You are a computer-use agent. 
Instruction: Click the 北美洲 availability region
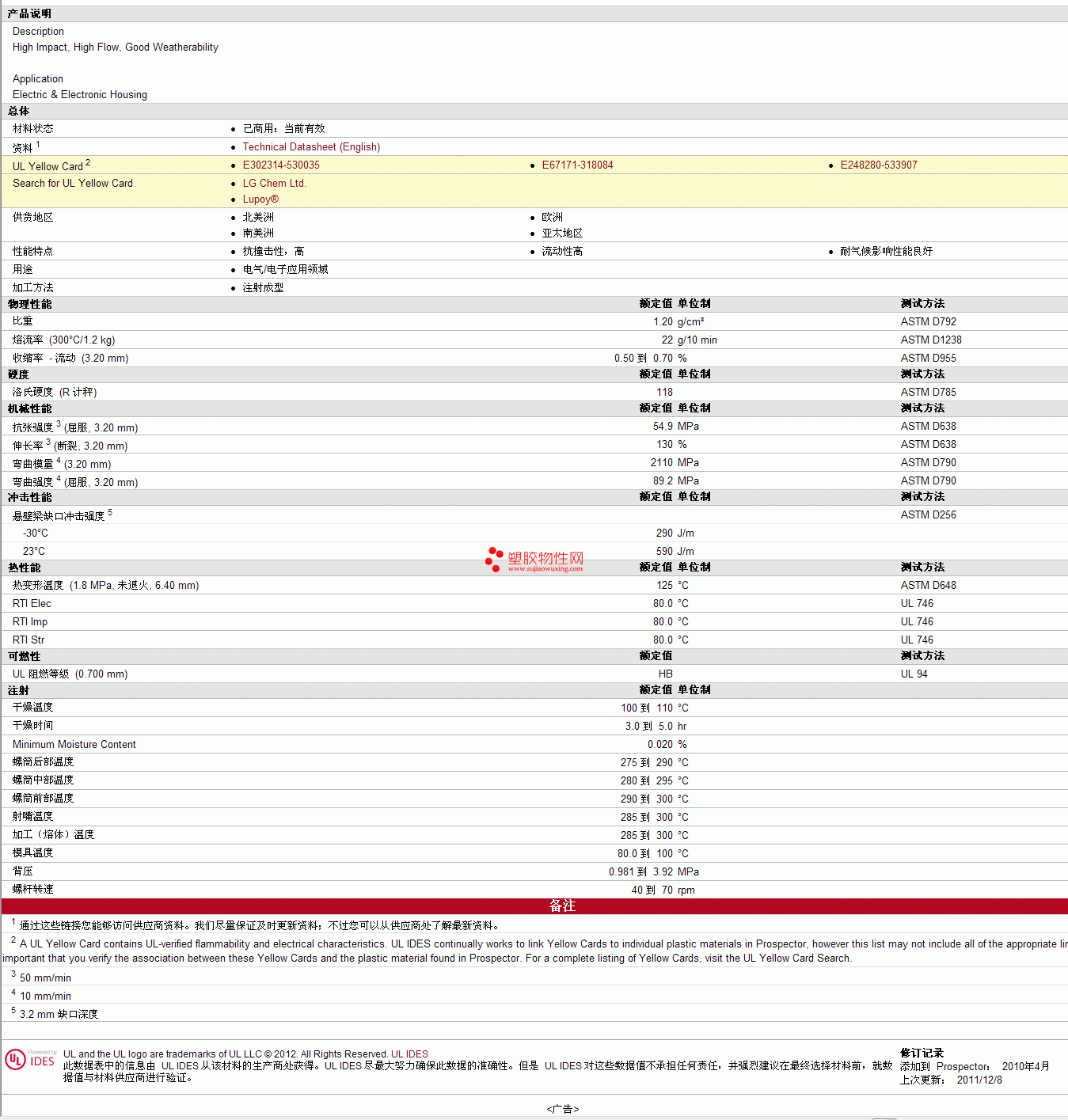(x=258, y=218)
